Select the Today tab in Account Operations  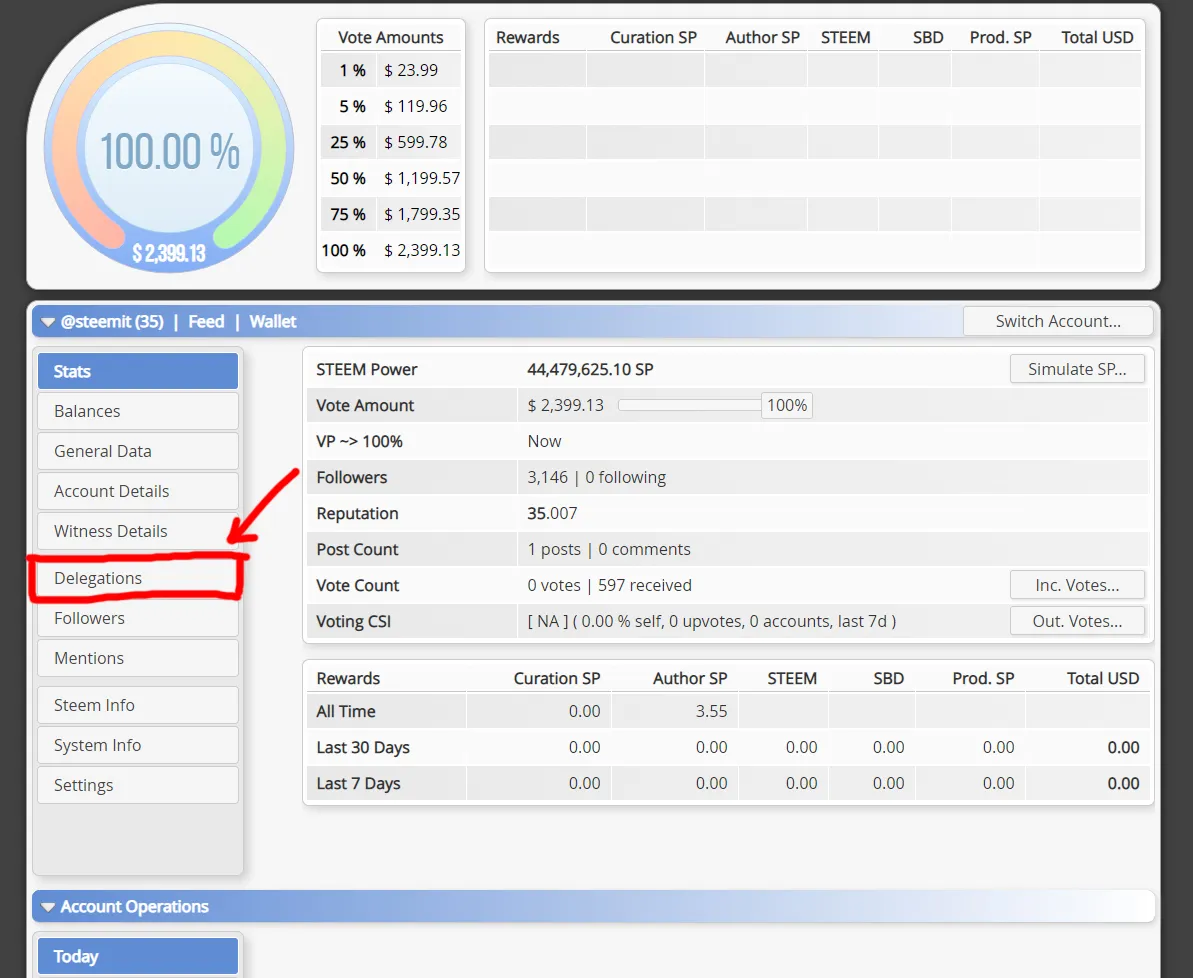138,957
